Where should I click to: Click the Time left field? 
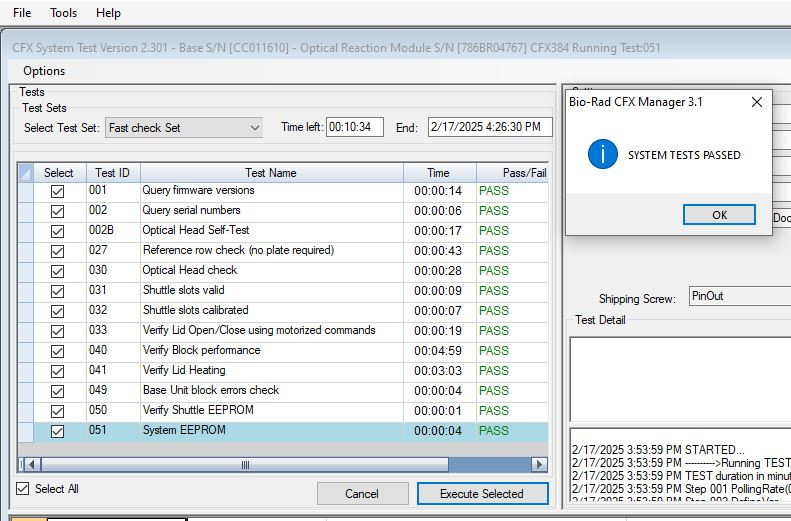(354, 128)
